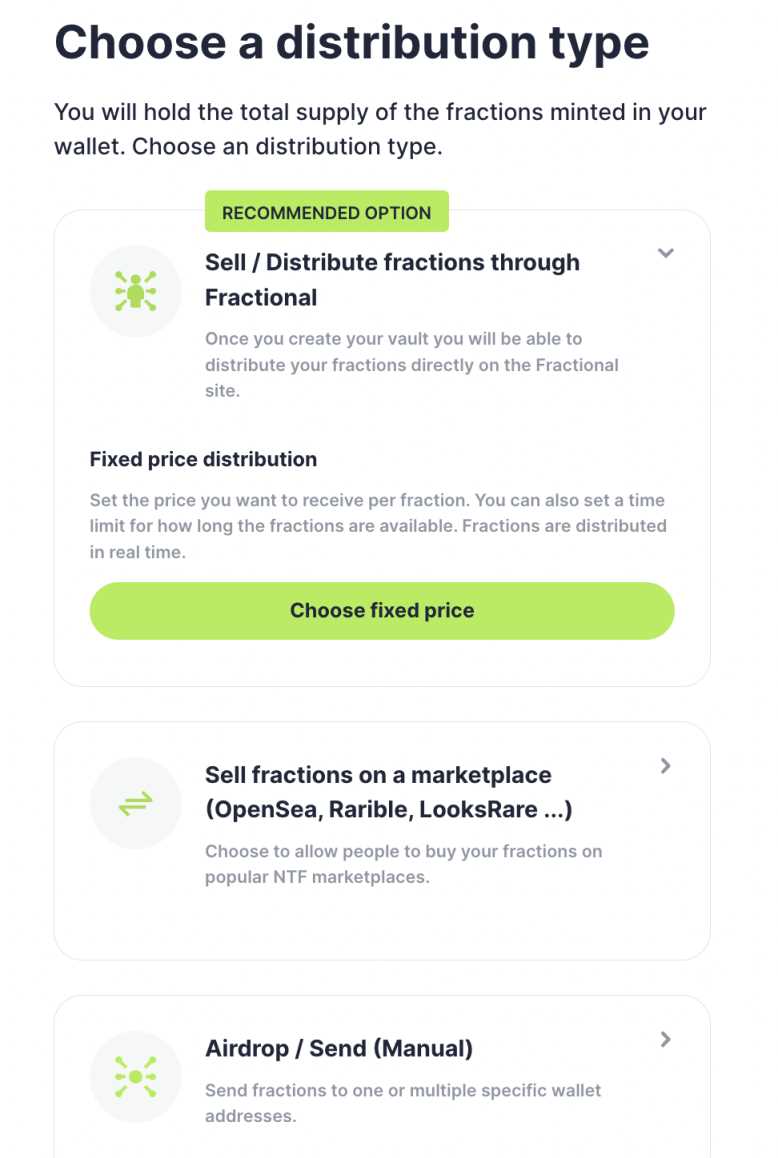Click the green icon inside the recommended card
778x1158 pixels.
[135, 290]
